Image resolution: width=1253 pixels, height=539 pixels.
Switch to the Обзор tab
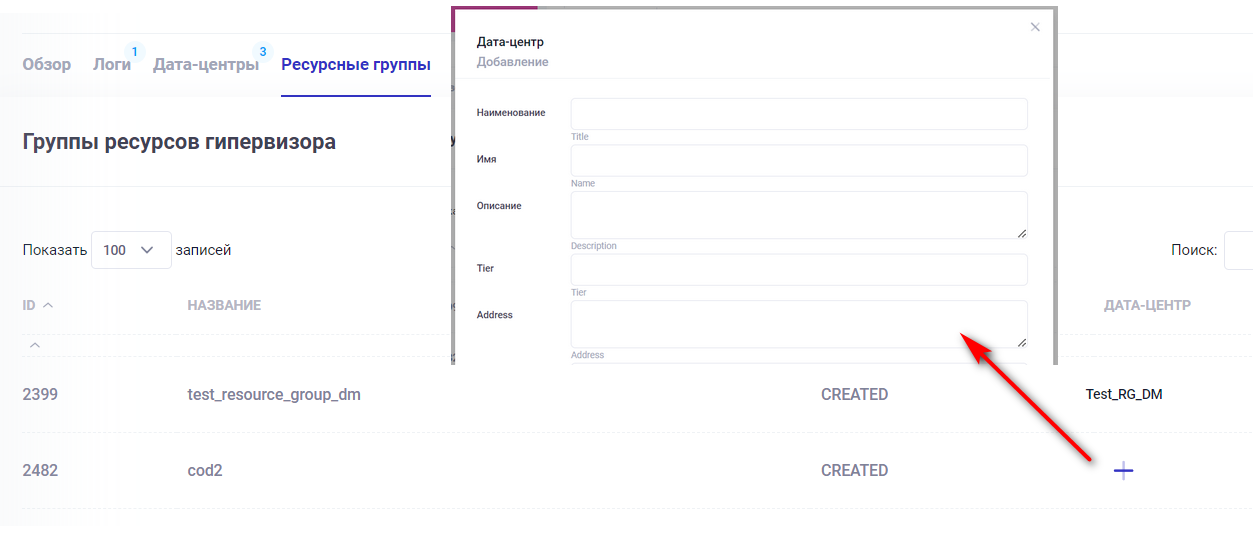pyautogui.click(x=47, y=65)
